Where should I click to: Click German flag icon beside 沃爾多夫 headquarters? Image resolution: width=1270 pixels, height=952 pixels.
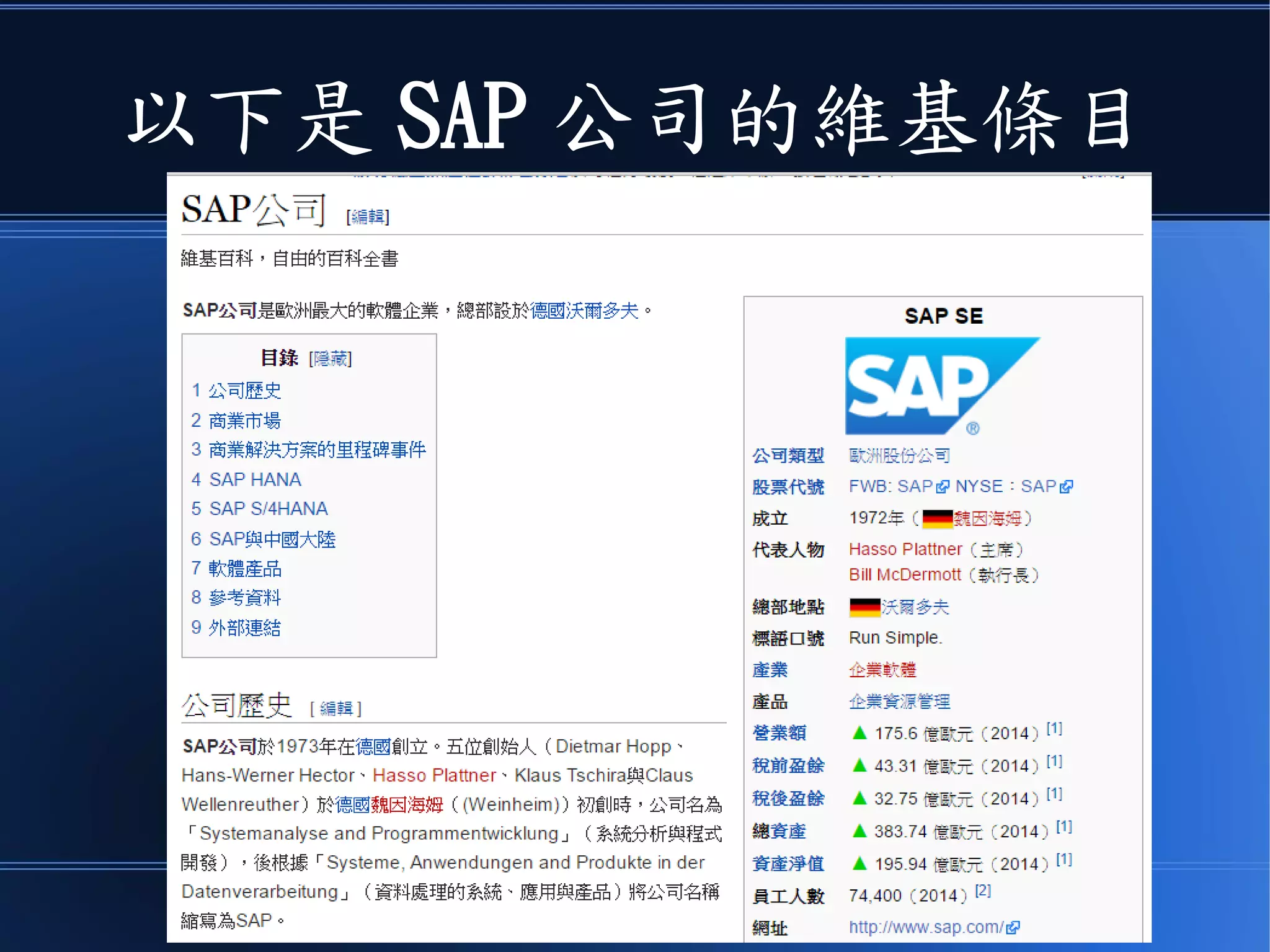[x=865, y=608]
